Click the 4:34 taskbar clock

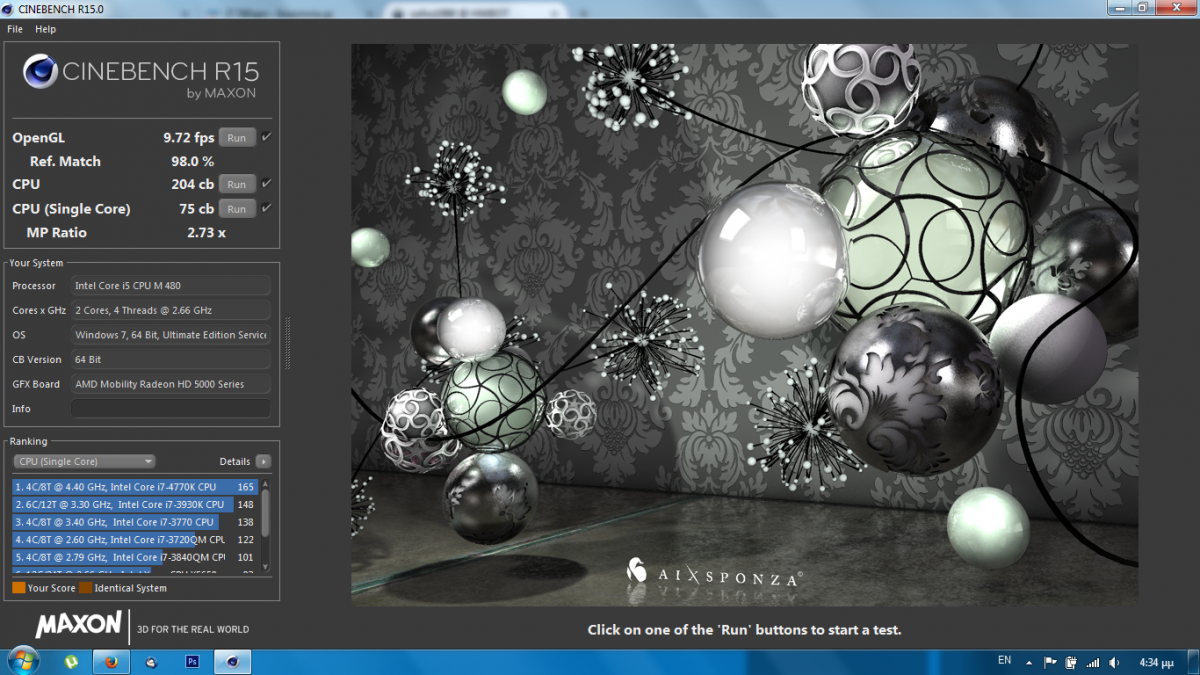tap(1155, 661)
